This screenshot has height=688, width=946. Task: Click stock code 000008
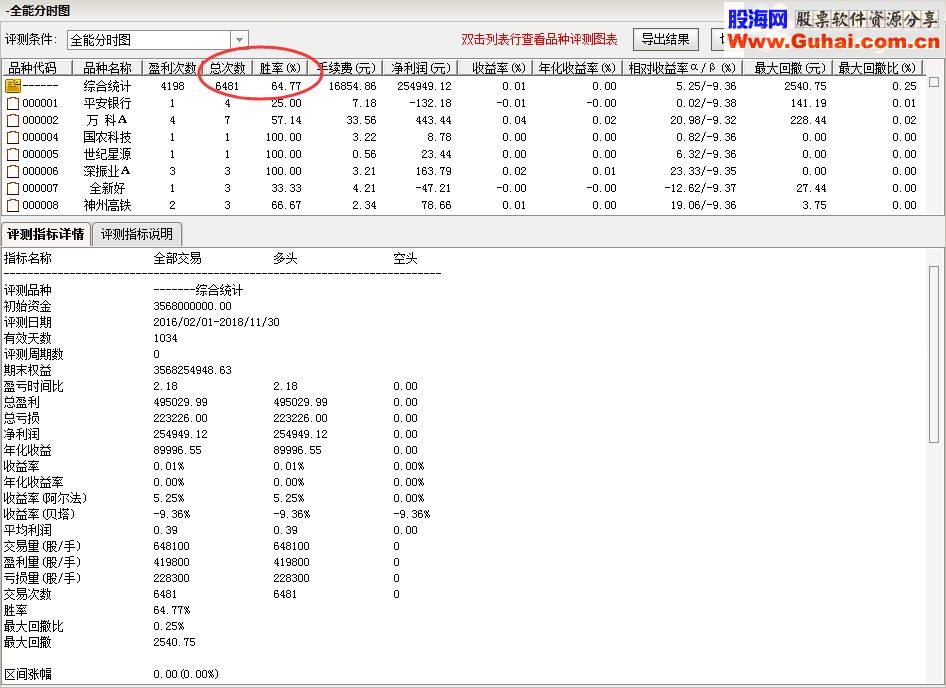pos(40,205)
